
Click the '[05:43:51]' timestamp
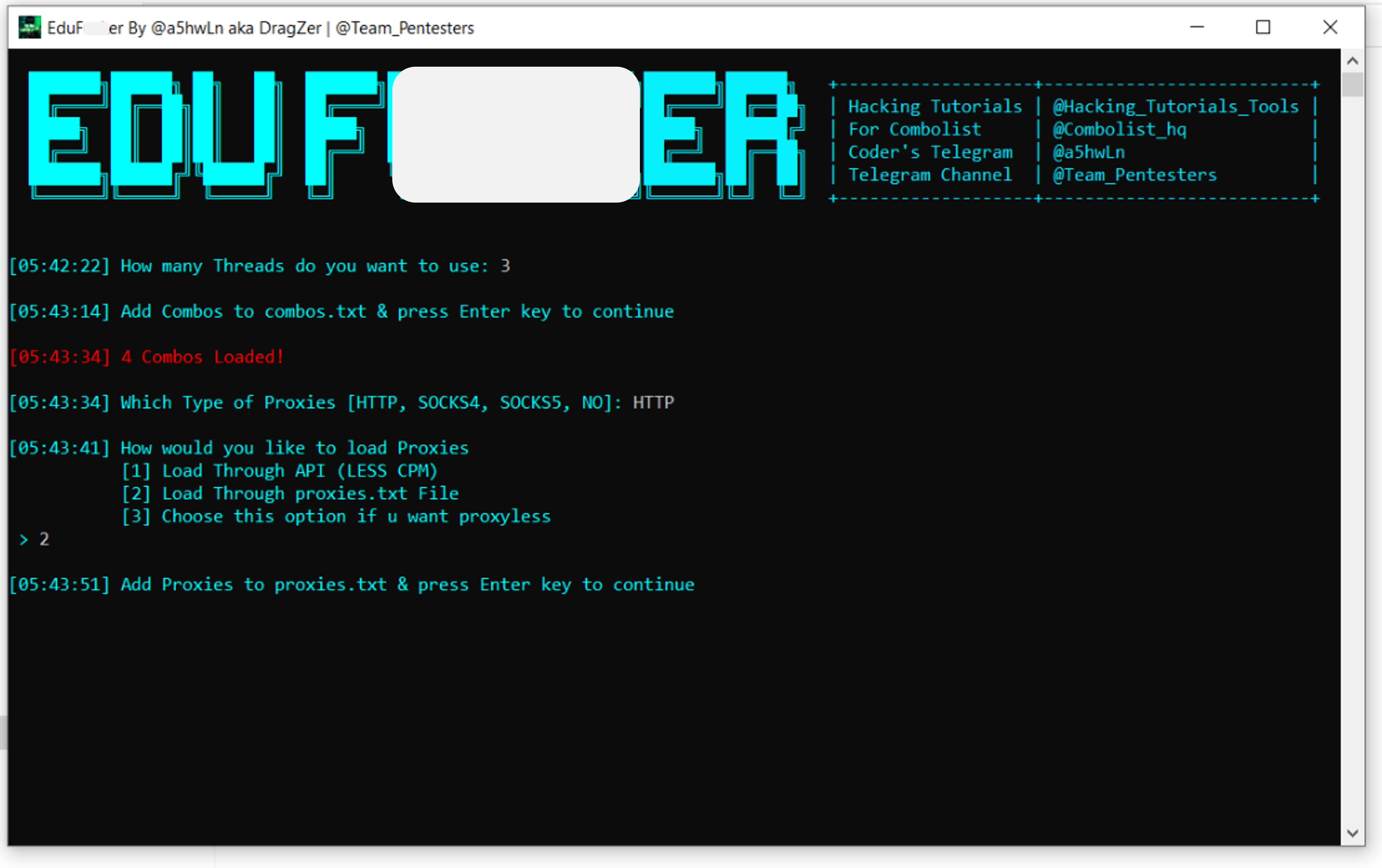click(60, 585)
